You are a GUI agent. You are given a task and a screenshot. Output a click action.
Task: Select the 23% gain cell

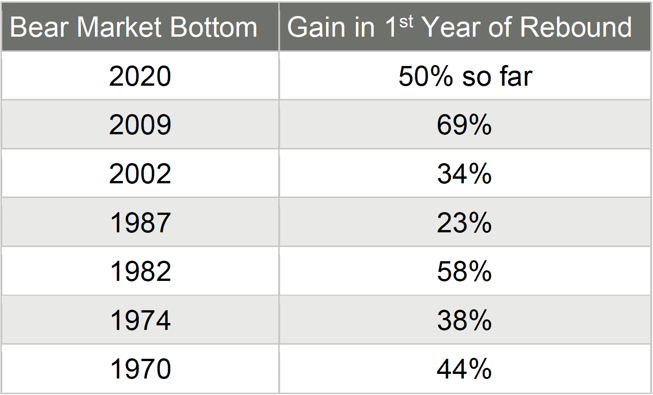pyautogui.click(x=465, y=222)
